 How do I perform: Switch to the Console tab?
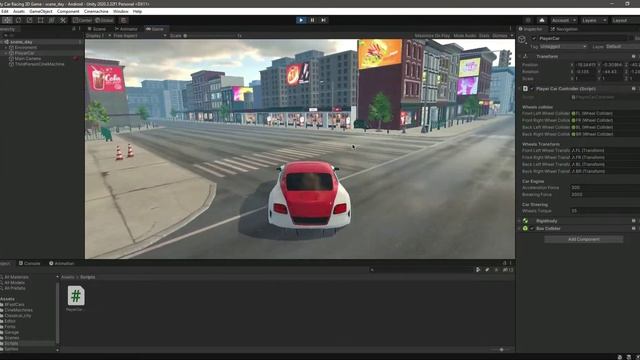coord(29,263)
